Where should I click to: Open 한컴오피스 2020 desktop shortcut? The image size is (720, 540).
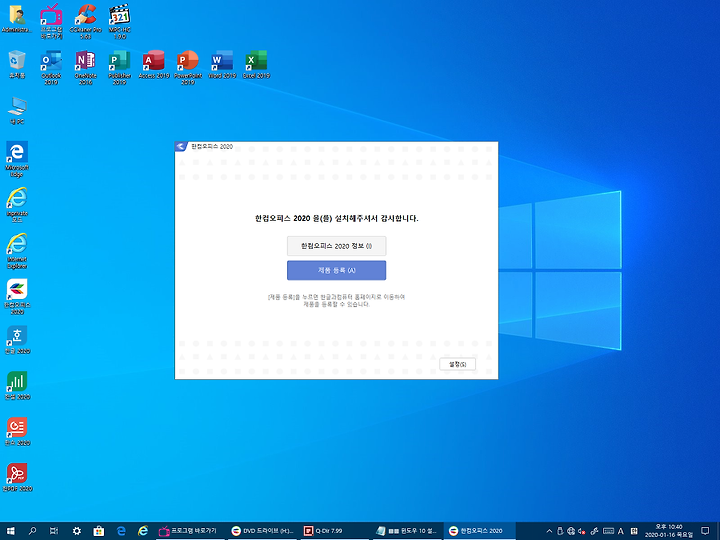point(17,297)
